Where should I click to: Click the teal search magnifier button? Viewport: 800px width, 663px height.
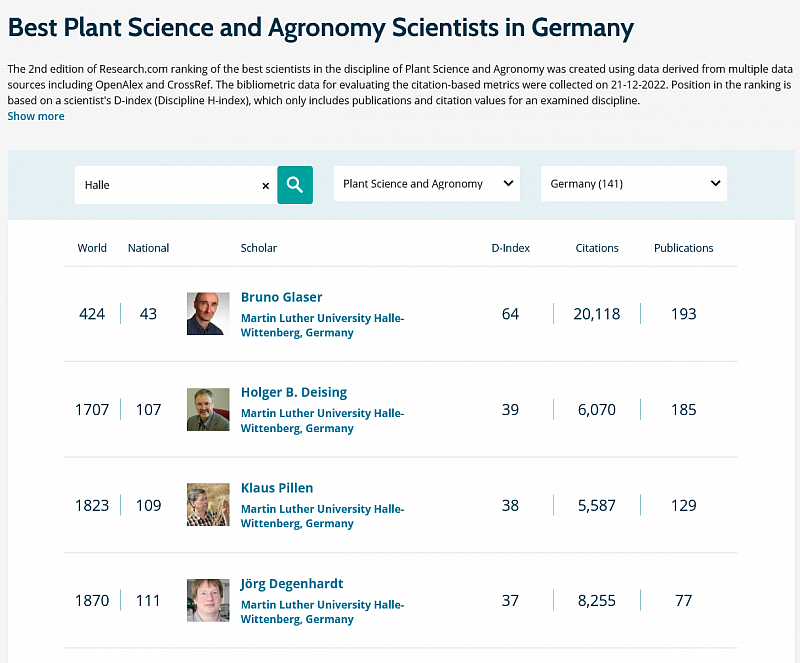(295, 185)
